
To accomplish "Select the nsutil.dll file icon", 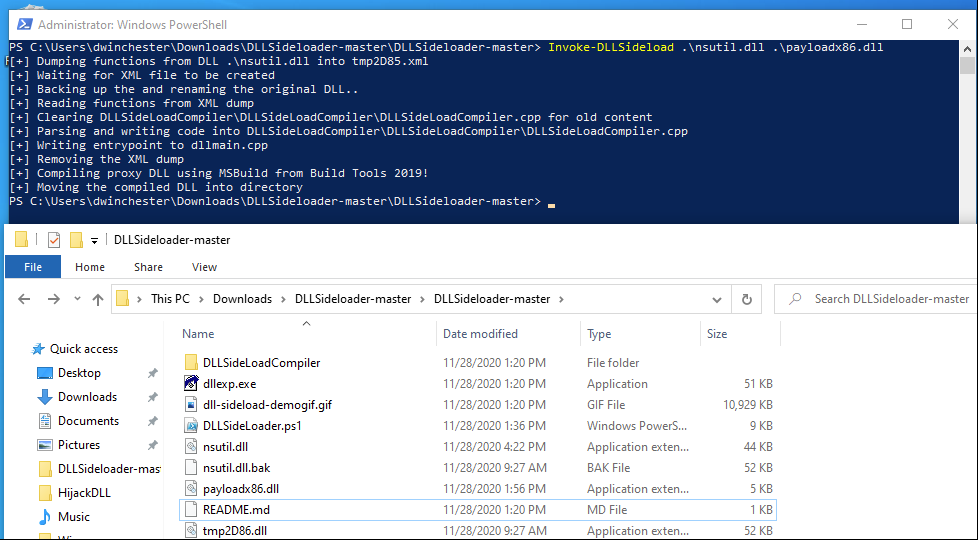I will tap(191, 446).
